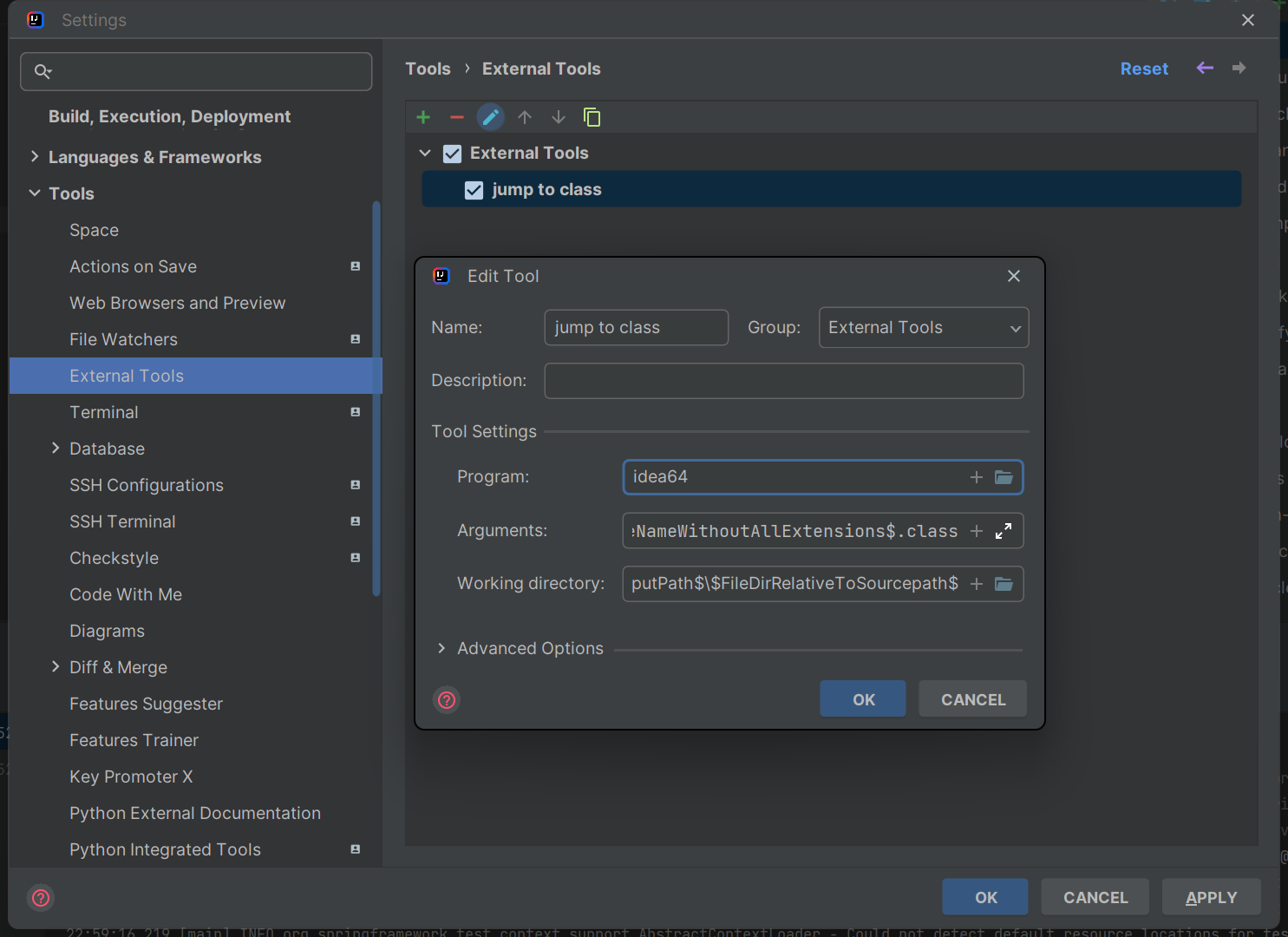The width and height of the screenshot is (1288, 937).
Task: Click the red minus Remove tool icon
Action: click(x=457, y=117)
